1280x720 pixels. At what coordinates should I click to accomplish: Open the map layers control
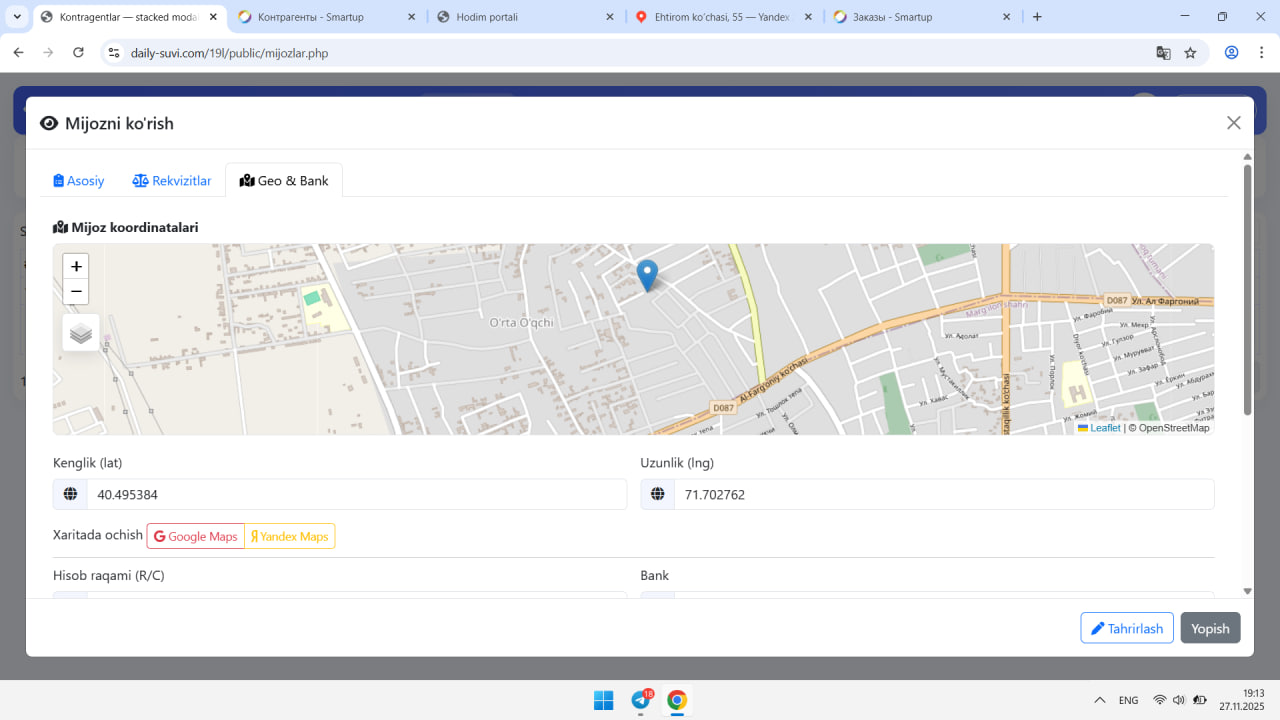(81, 333)
